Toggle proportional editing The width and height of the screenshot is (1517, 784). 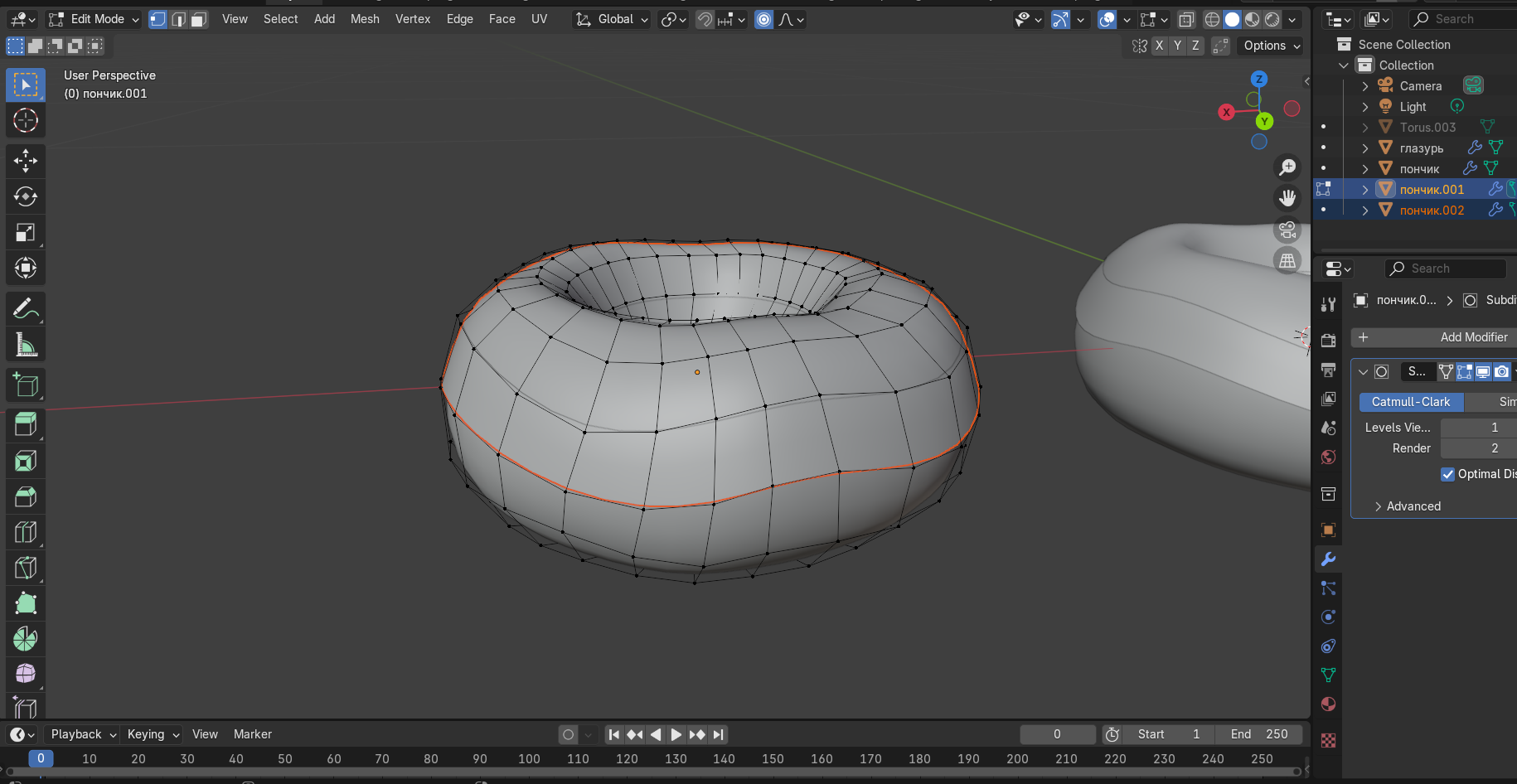764,19
